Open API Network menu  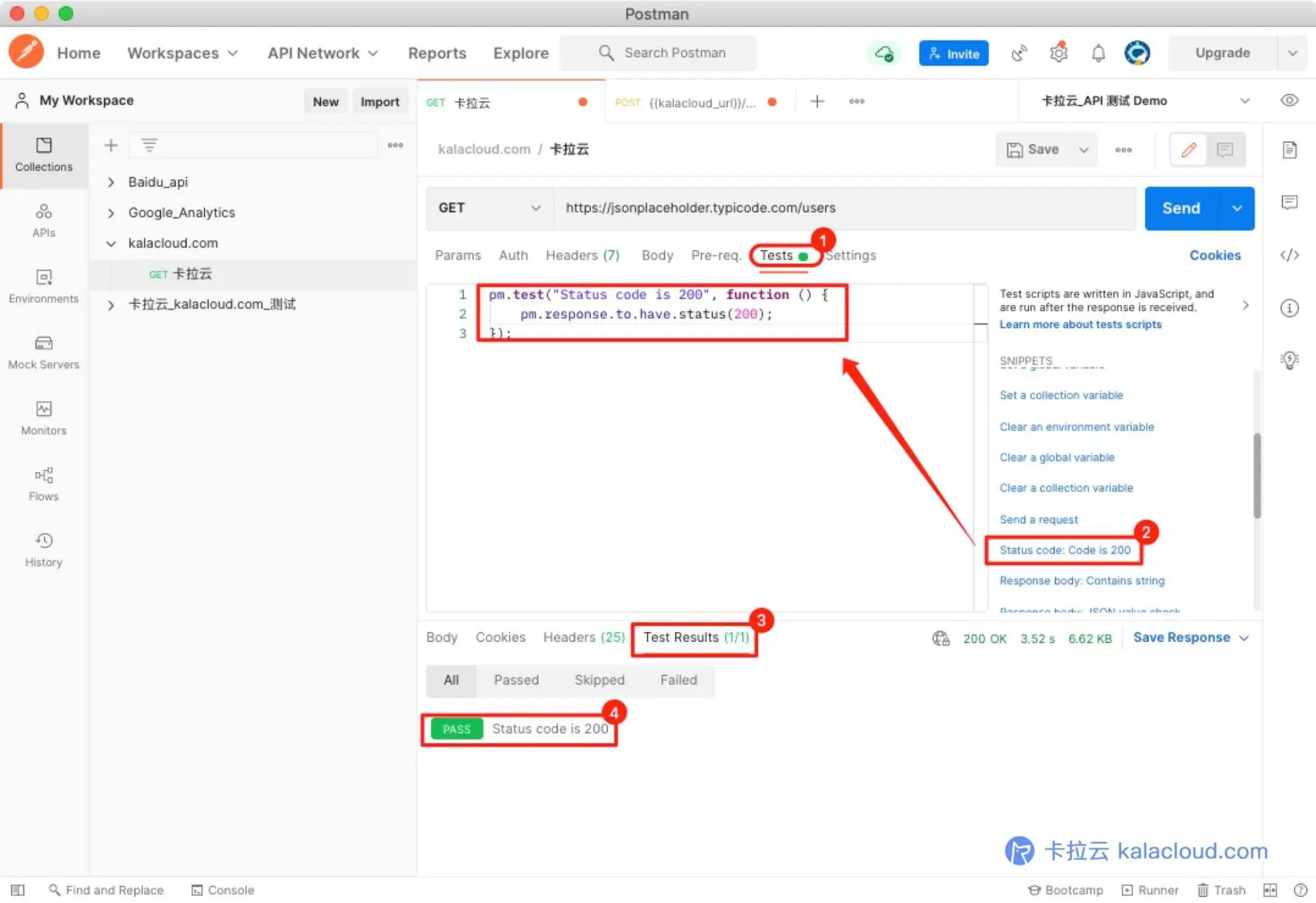tap(322, 53)
